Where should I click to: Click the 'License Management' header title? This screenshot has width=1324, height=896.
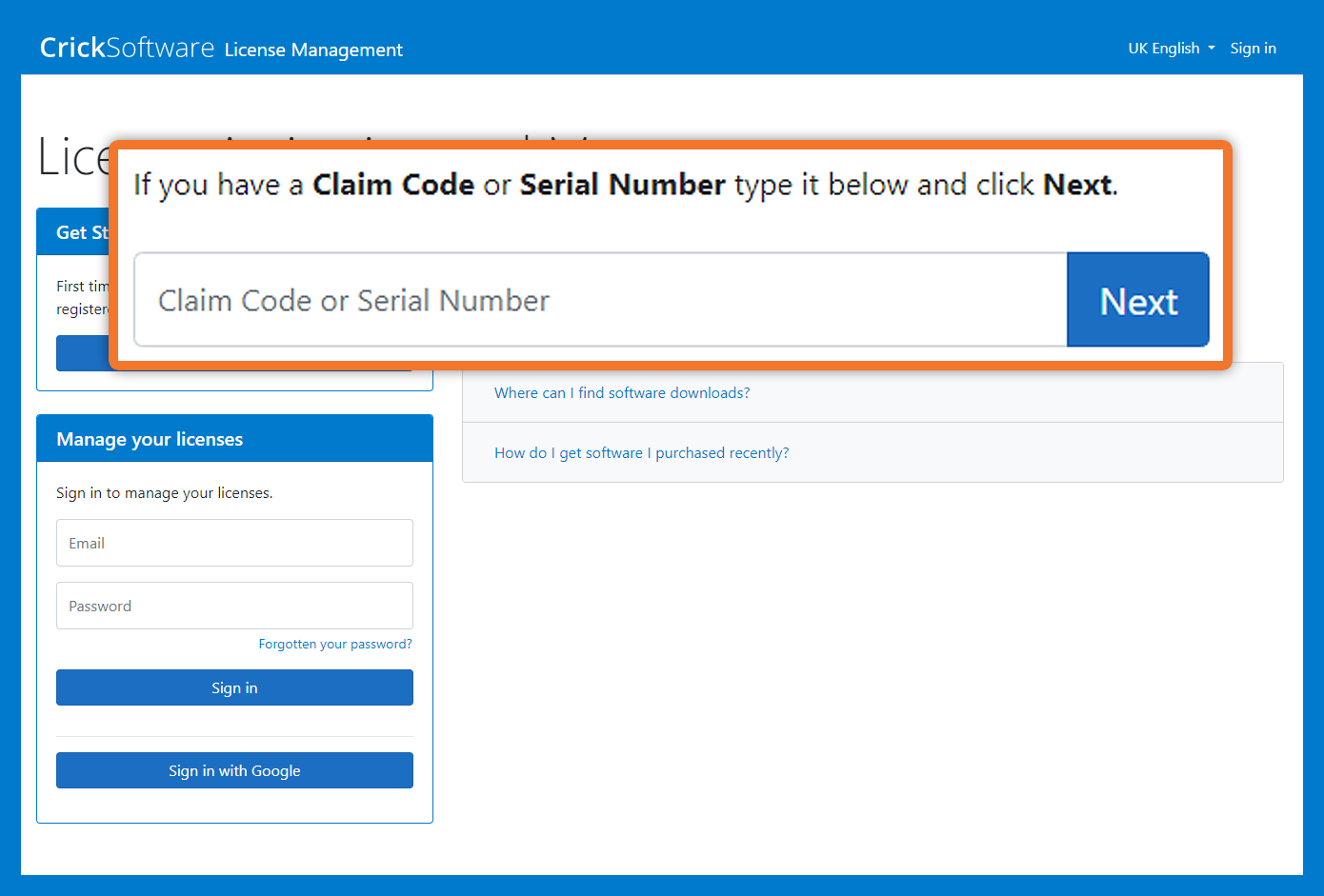(x=313, y=50)
